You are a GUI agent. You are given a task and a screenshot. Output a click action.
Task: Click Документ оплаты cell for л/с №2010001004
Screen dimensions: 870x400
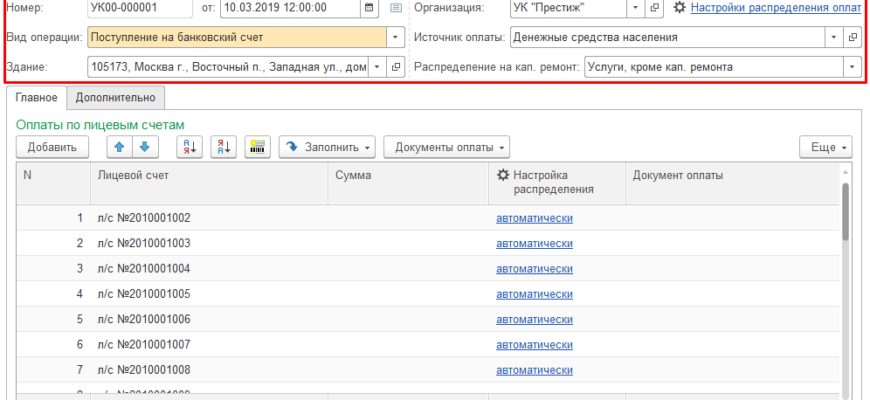(x=732, y=269)
